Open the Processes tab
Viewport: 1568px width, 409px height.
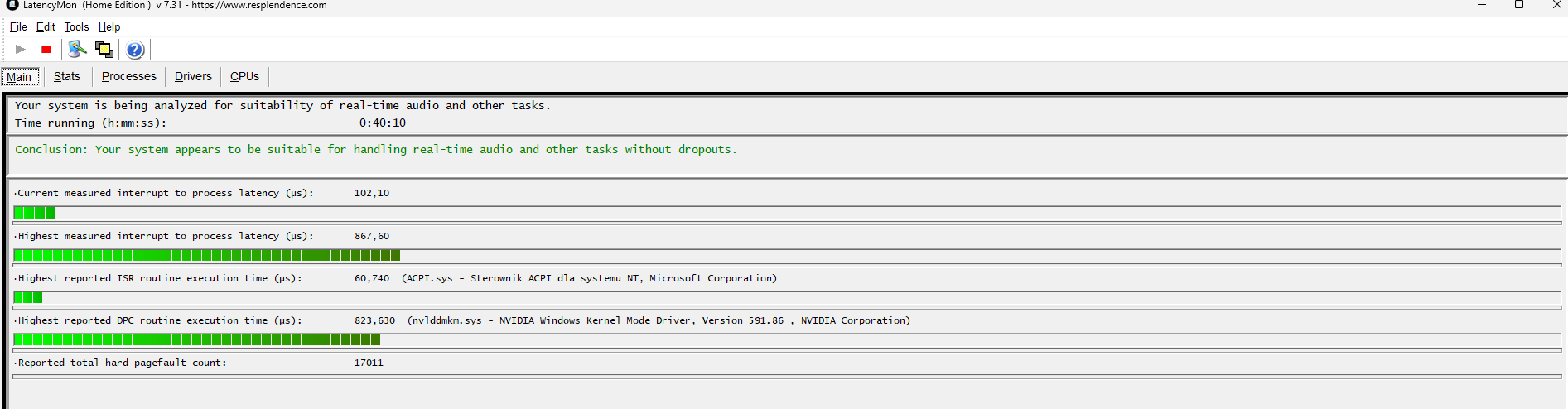click(x=128, y=76)
